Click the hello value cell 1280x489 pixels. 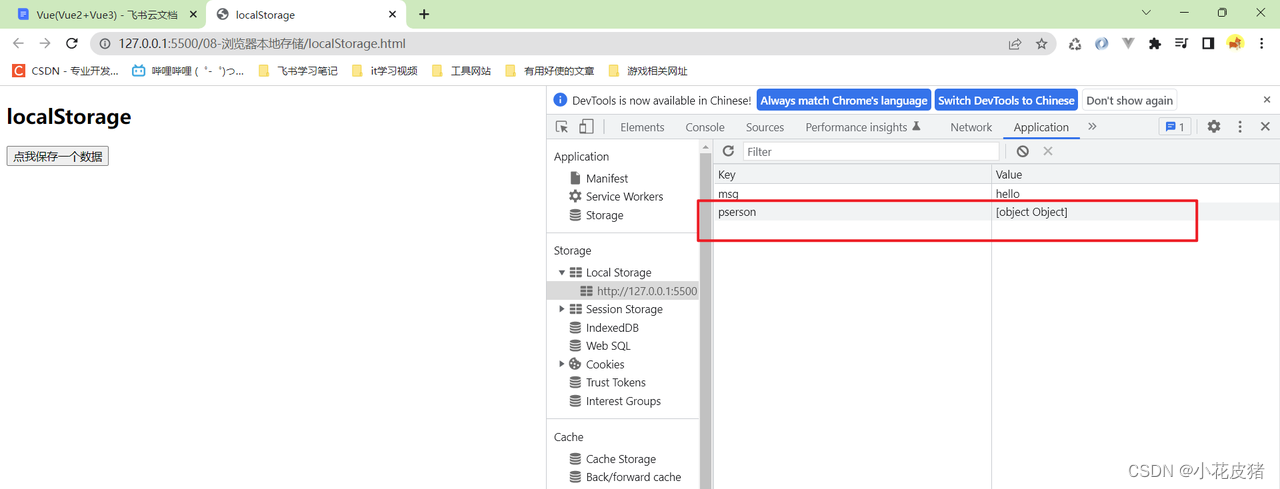(x=1135, y=194)
